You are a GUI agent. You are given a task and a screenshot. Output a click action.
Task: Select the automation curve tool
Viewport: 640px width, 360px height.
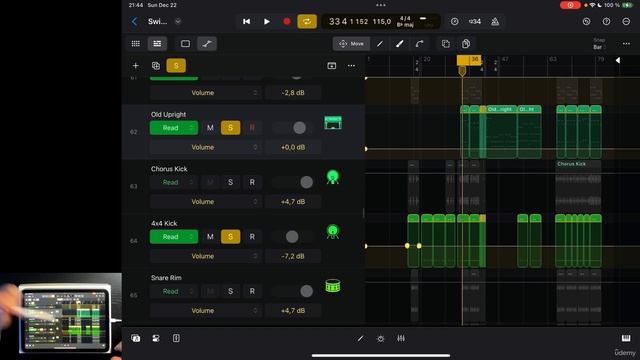(419, 44)
